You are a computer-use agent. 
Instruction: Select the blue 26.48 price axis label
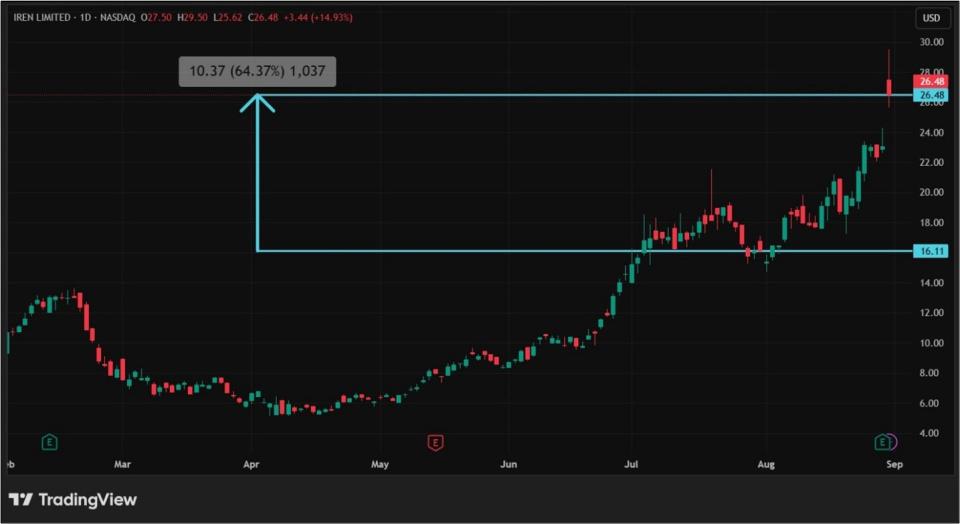(930, 95)
